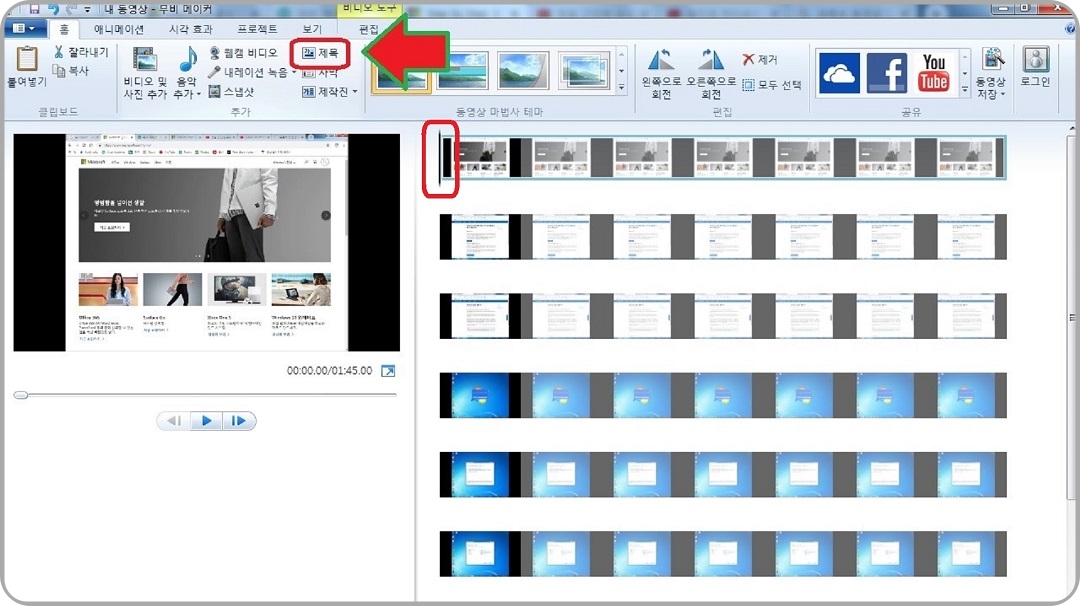The width and height of the screenshot is (1080, 606).
Task: Click the video preview monitor
Action: 207,242
